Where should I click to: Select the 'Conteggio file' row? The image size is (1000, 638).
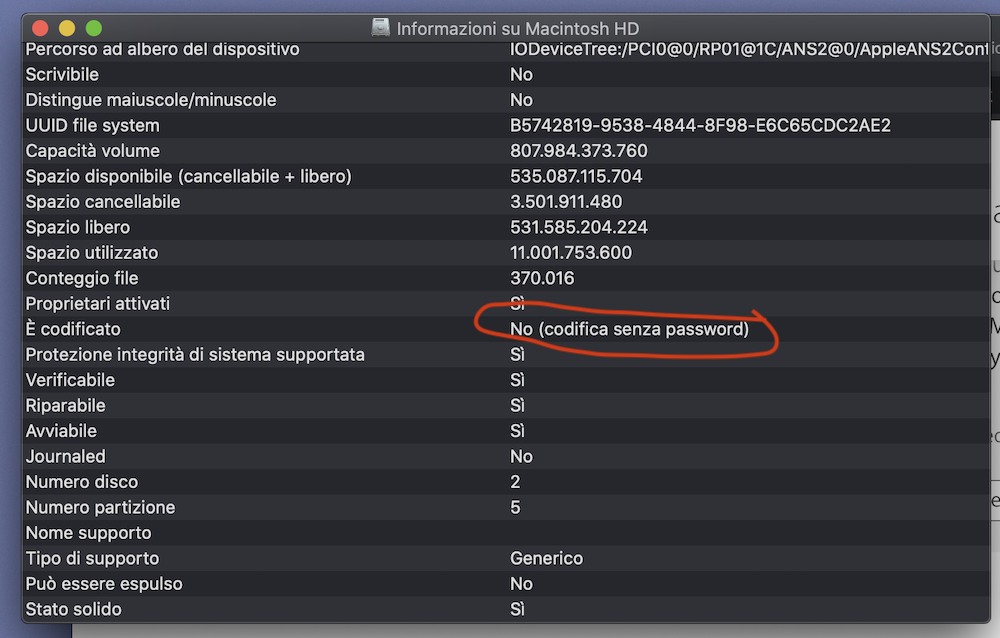[x=82, y=278]
